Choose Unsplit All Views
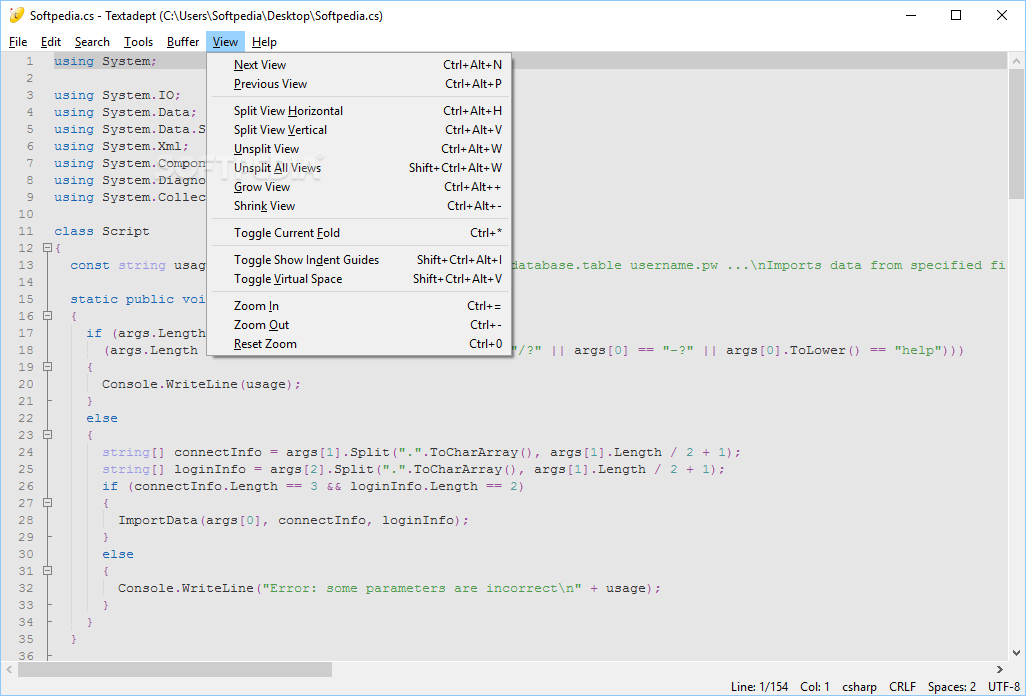The image size is (1026, 696). click(359, 167)
